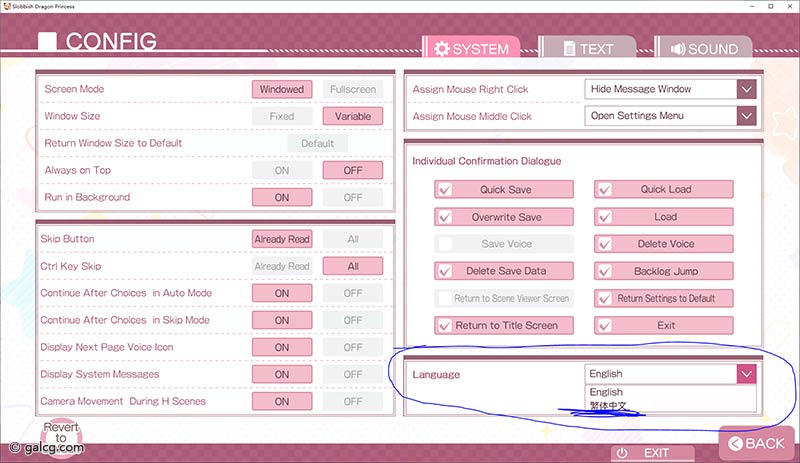
Task: Uncheck the Delete Voice confirmation
Action: [604, 244]
